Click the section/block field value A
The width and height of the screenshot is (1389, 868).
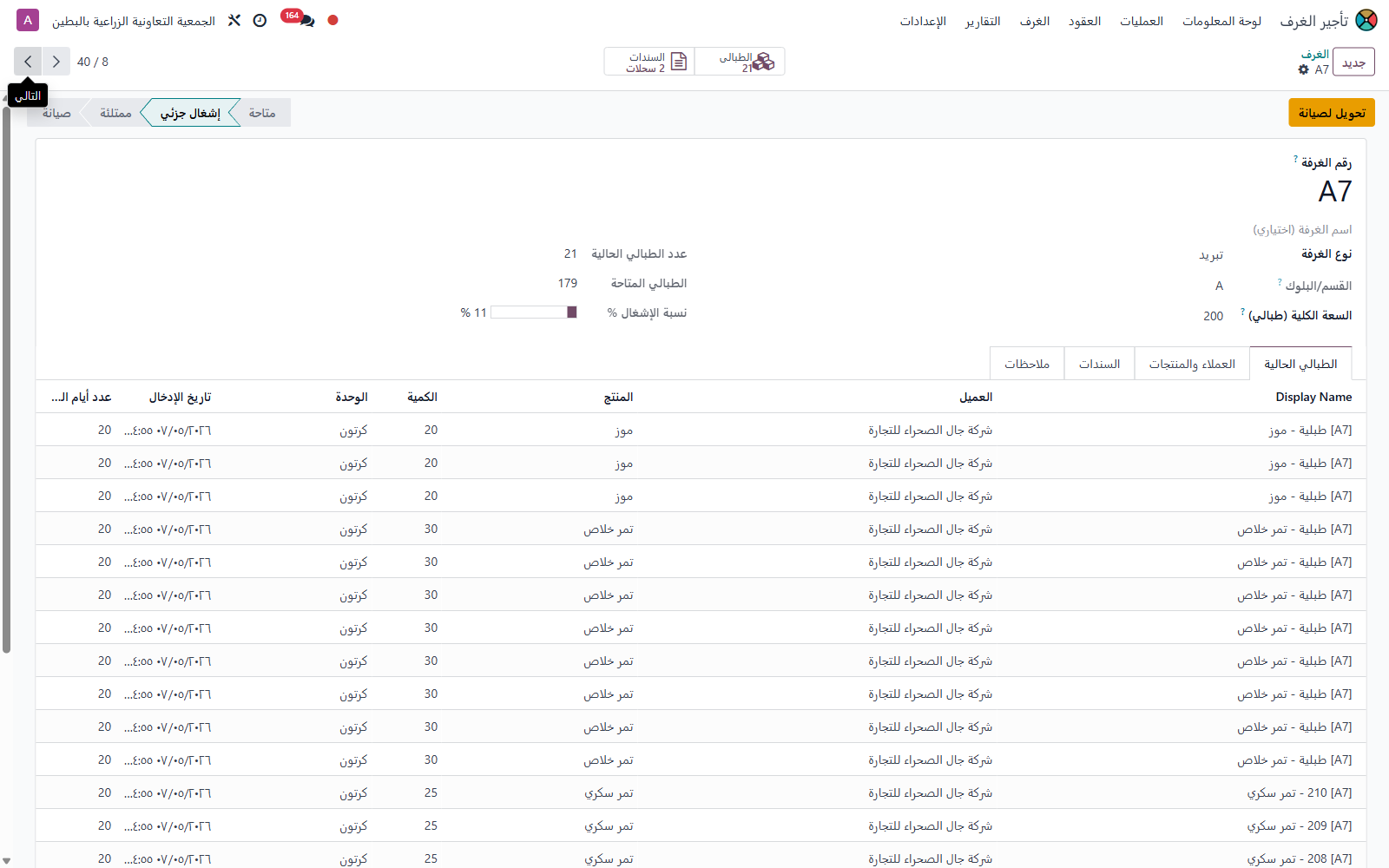(1219, 286)
